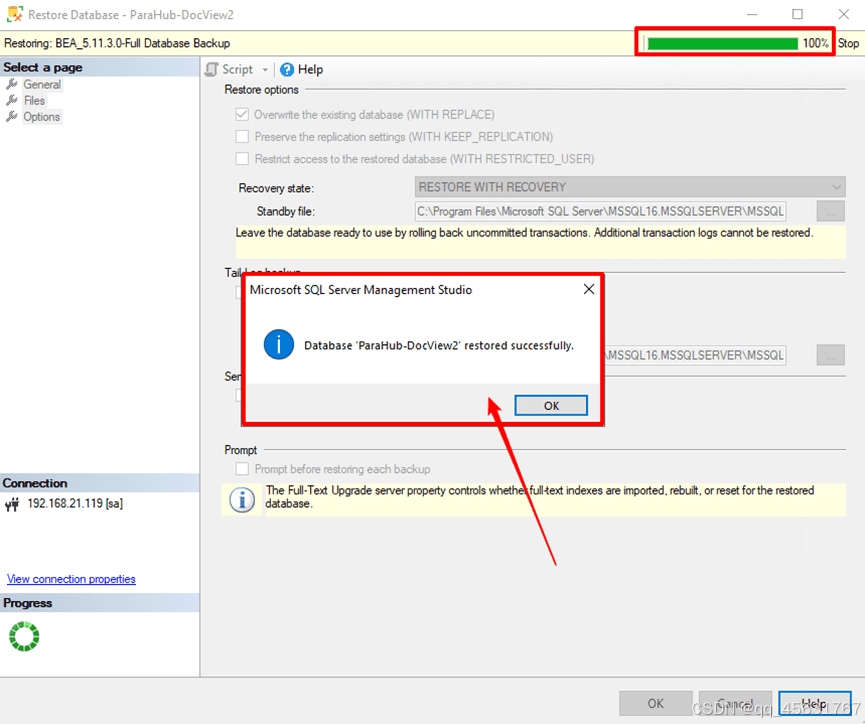Toggle Preserve the replication settings checkbox
The height and width of the screenshot is (724, 865).
[242, 136]
